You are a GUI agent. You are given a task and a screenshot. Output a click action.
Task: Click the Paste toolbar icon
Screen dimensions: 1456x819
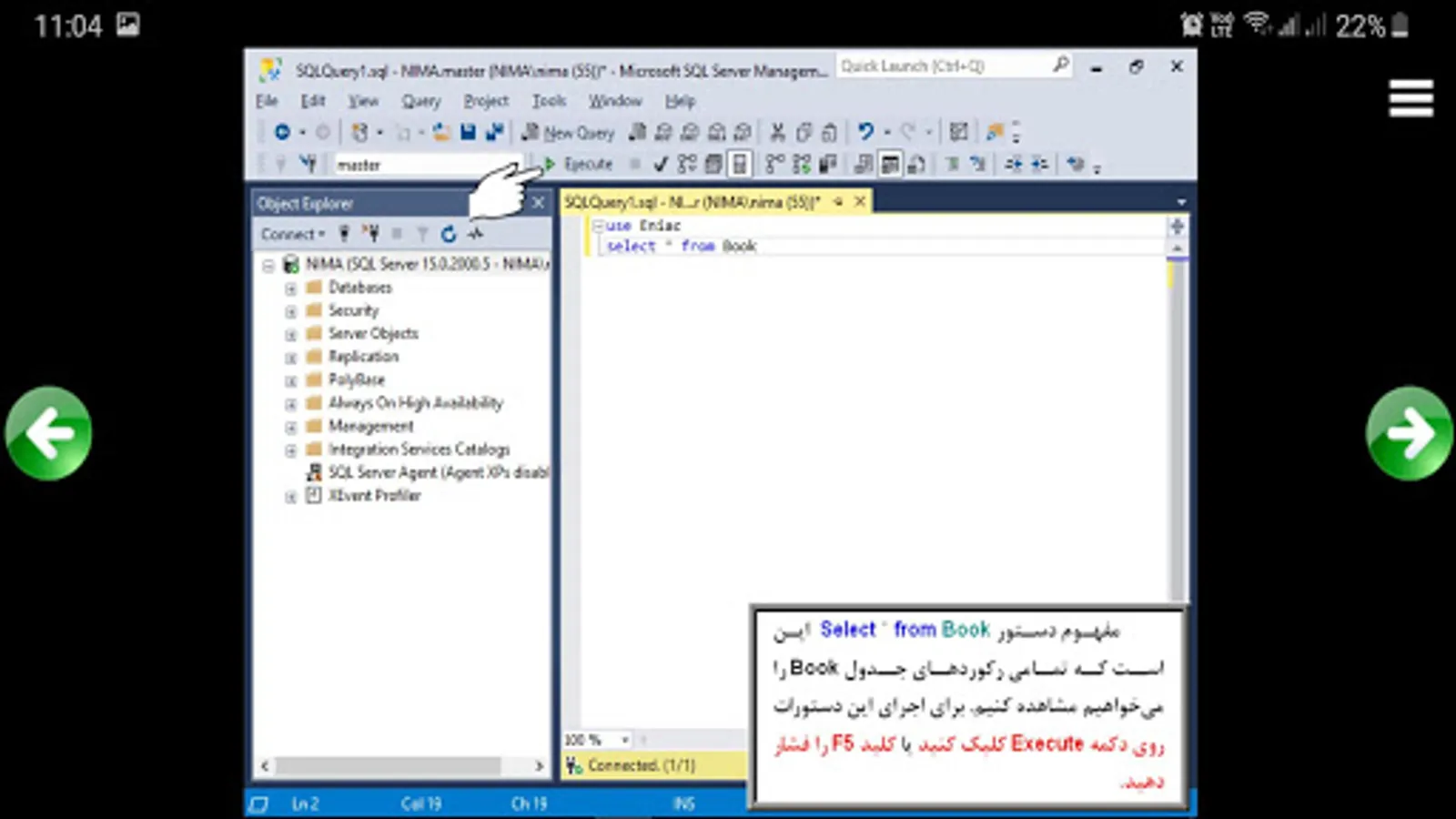pos(829,133)
